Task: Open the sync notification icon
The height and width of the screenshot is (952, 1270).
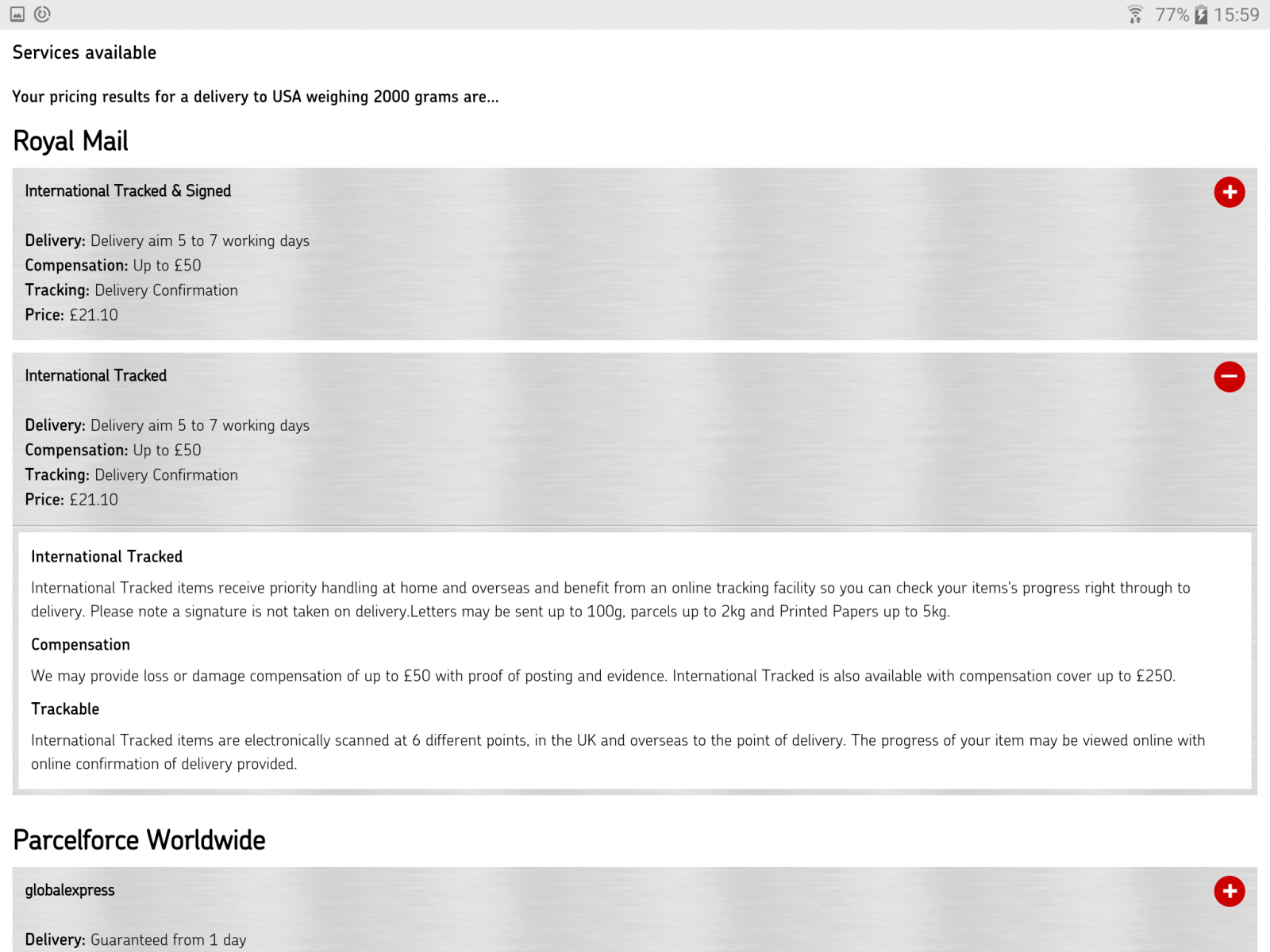Action: [43, 14]
